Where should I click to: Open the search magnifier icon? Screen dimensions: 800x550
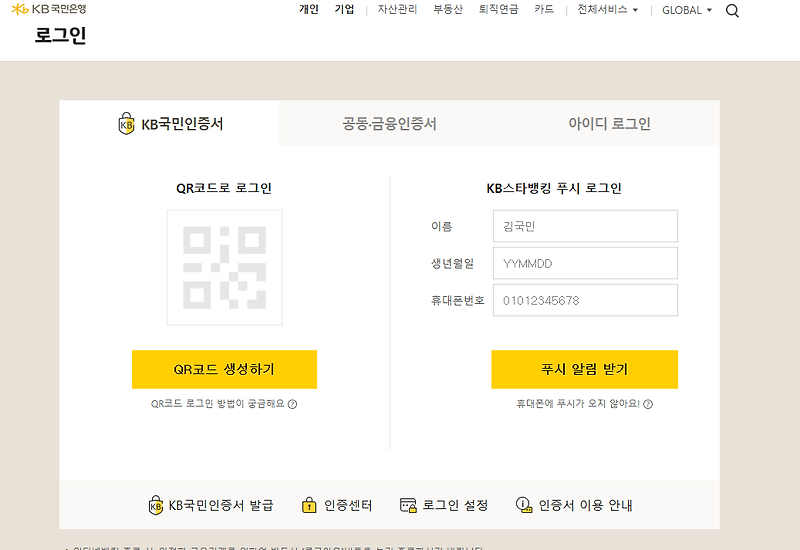pyautogui.click(x=732, y=11)
